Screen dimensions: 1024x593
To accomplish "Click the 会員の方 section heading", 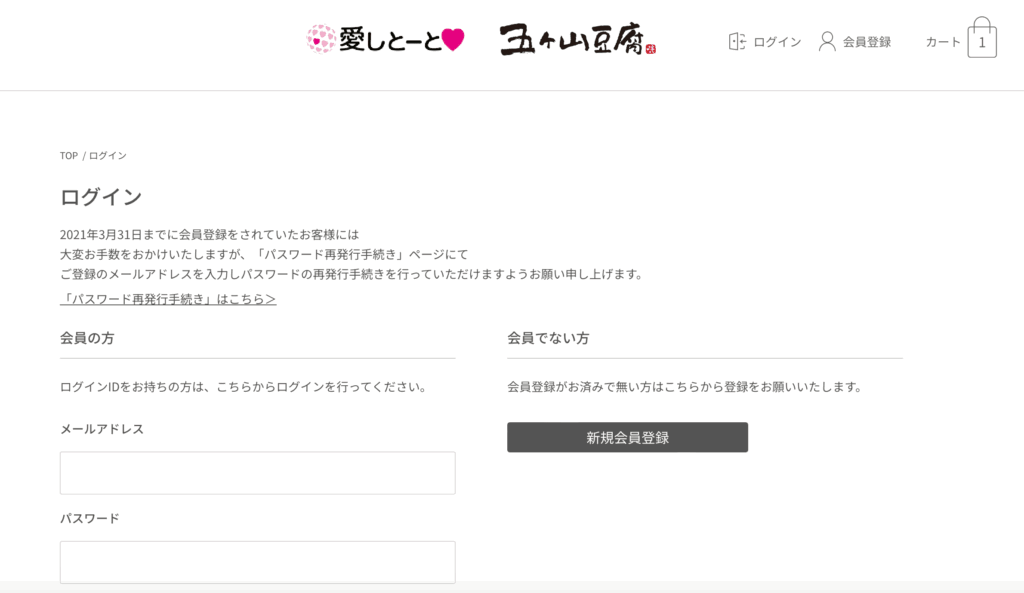I will click(x=87, y=338).
